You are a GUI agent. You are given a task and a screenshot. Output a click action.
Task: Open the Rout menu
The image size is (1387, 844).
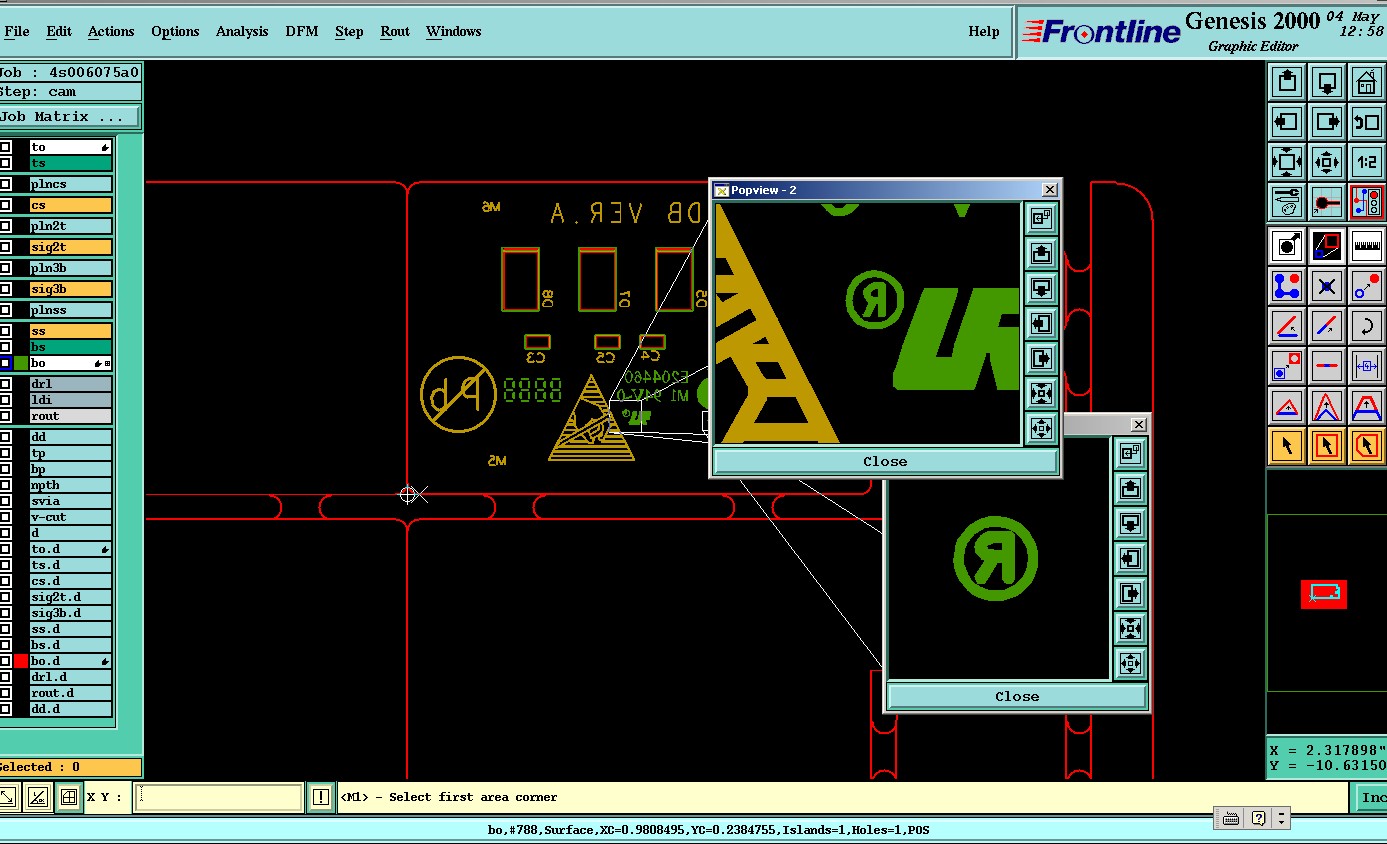(395, 31)
